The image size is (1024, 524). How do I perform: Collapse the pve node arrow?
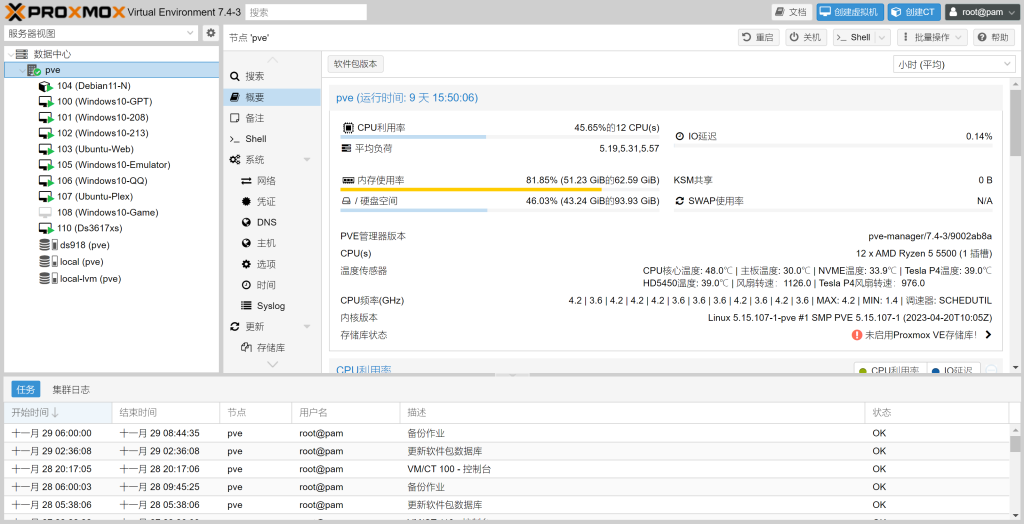point(22,70)
